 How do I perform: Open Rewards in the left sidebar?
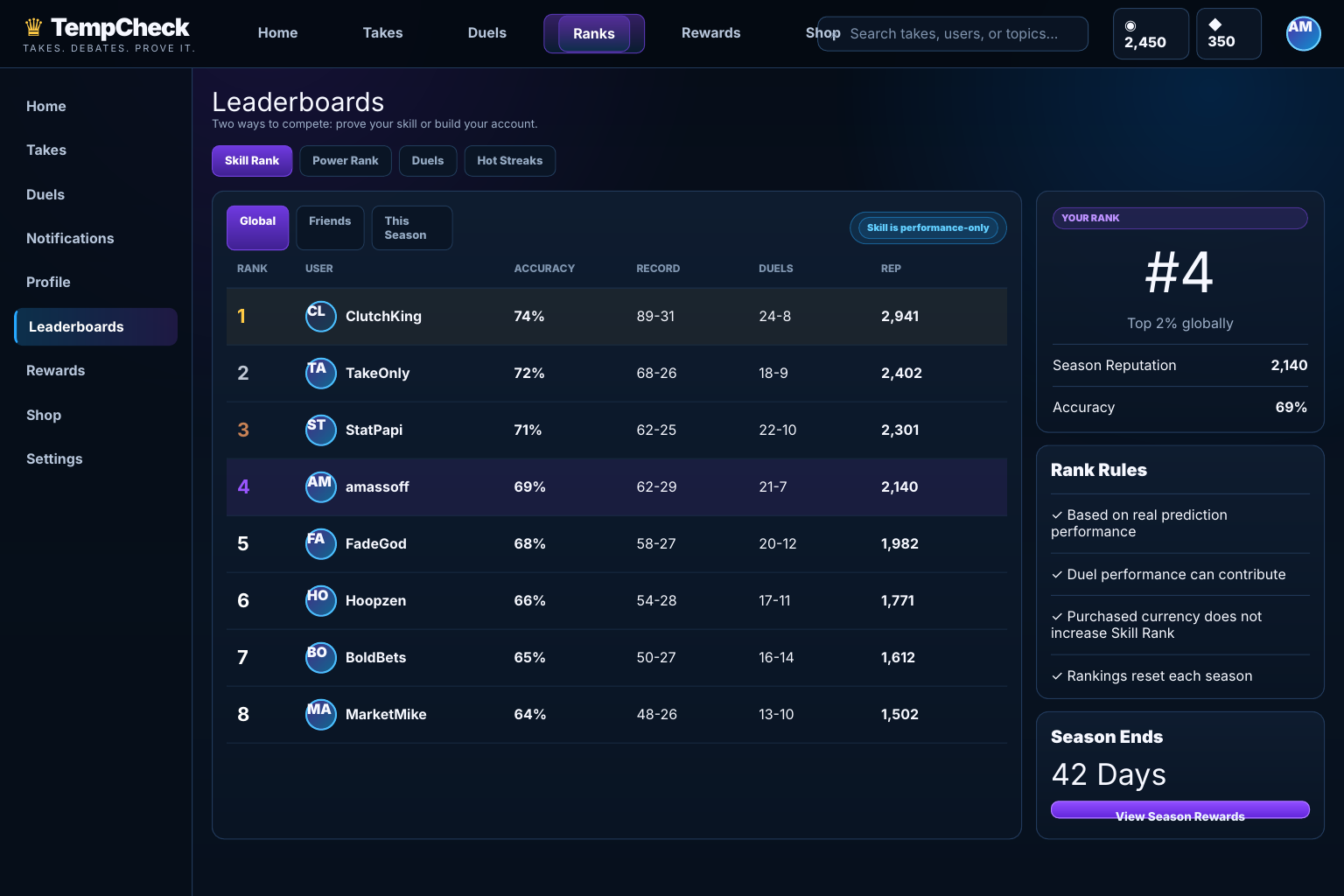[96, 370]
